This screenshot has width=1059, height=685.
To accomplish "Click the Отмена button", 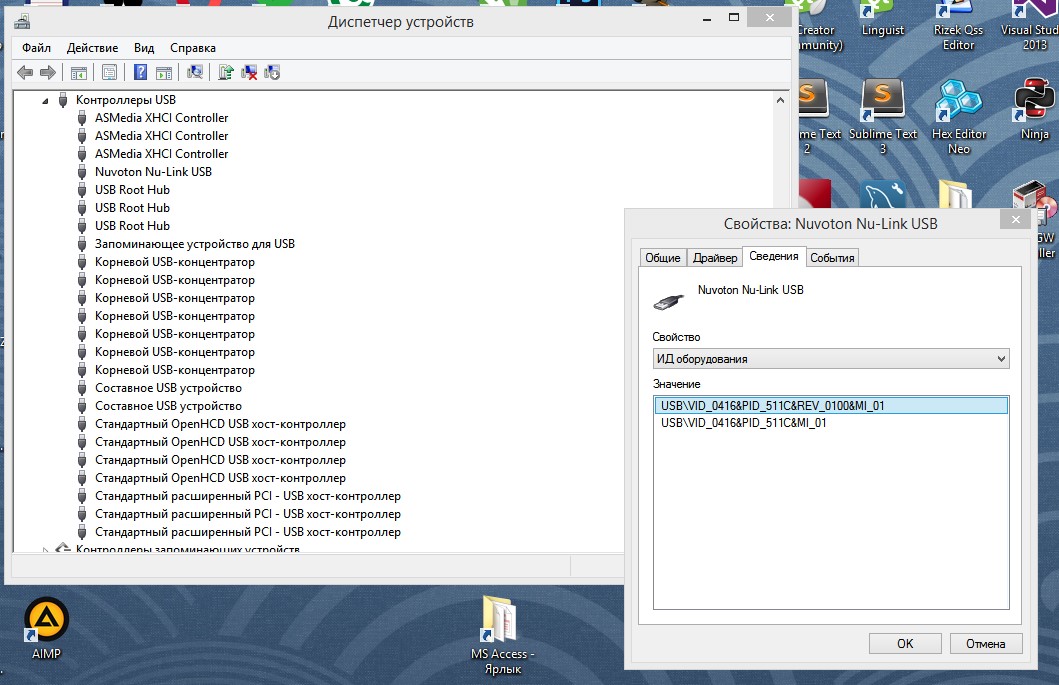I will click(x=985, y=644).
